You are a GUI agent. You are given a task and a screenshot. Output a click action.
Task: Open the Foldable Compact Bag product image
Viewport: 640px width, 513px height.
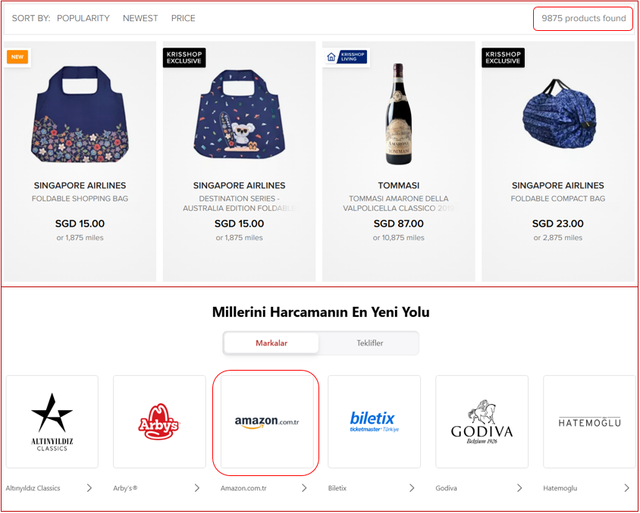(558, 110)
